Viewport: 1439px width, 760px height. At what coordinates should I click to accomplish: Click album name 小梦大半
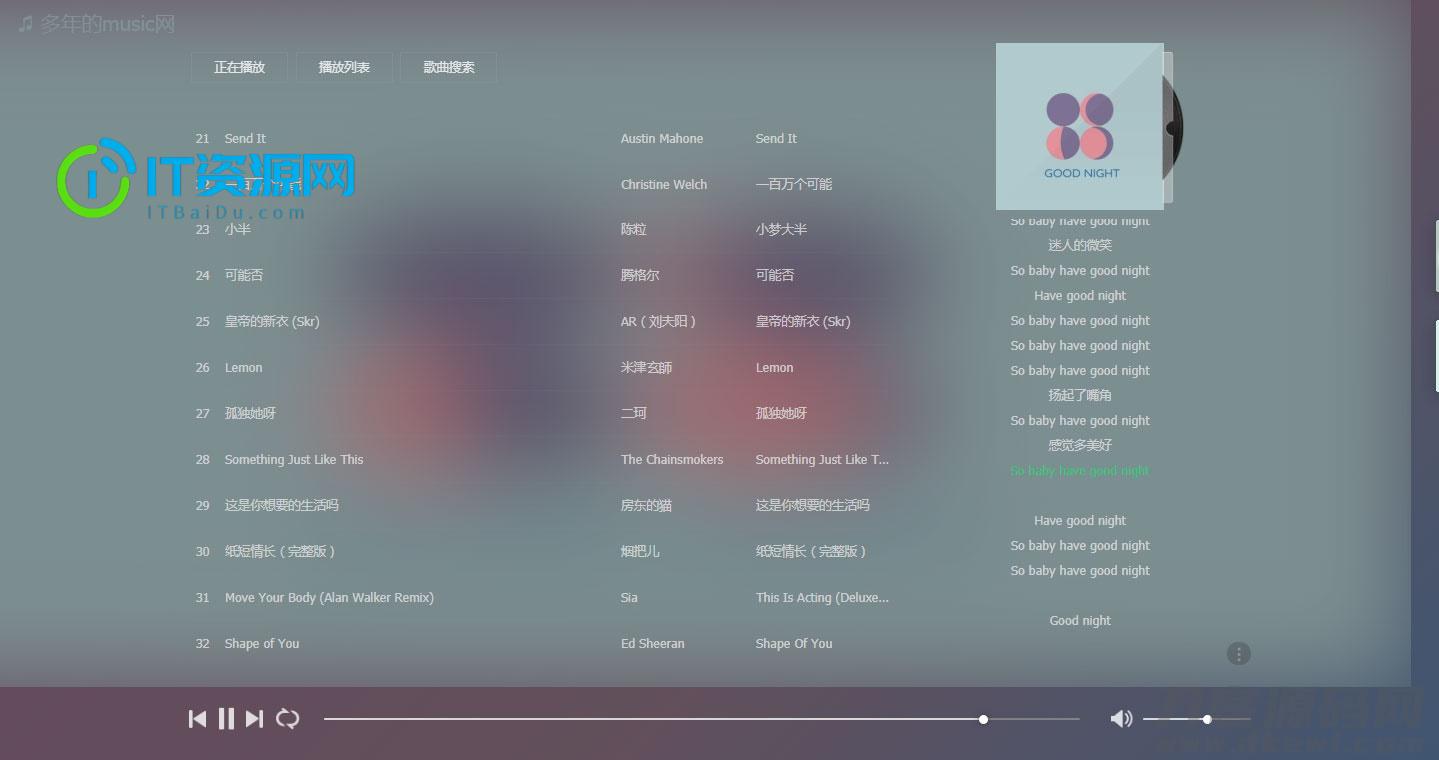tap(781, 230)
